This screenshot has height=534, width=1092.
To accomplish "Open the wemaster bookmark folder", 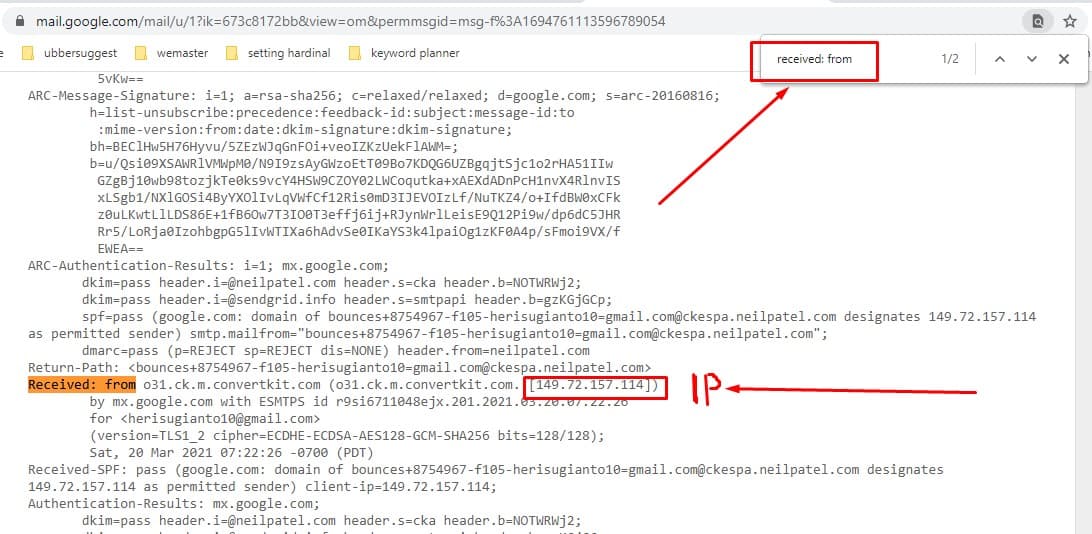I will 171,53.
